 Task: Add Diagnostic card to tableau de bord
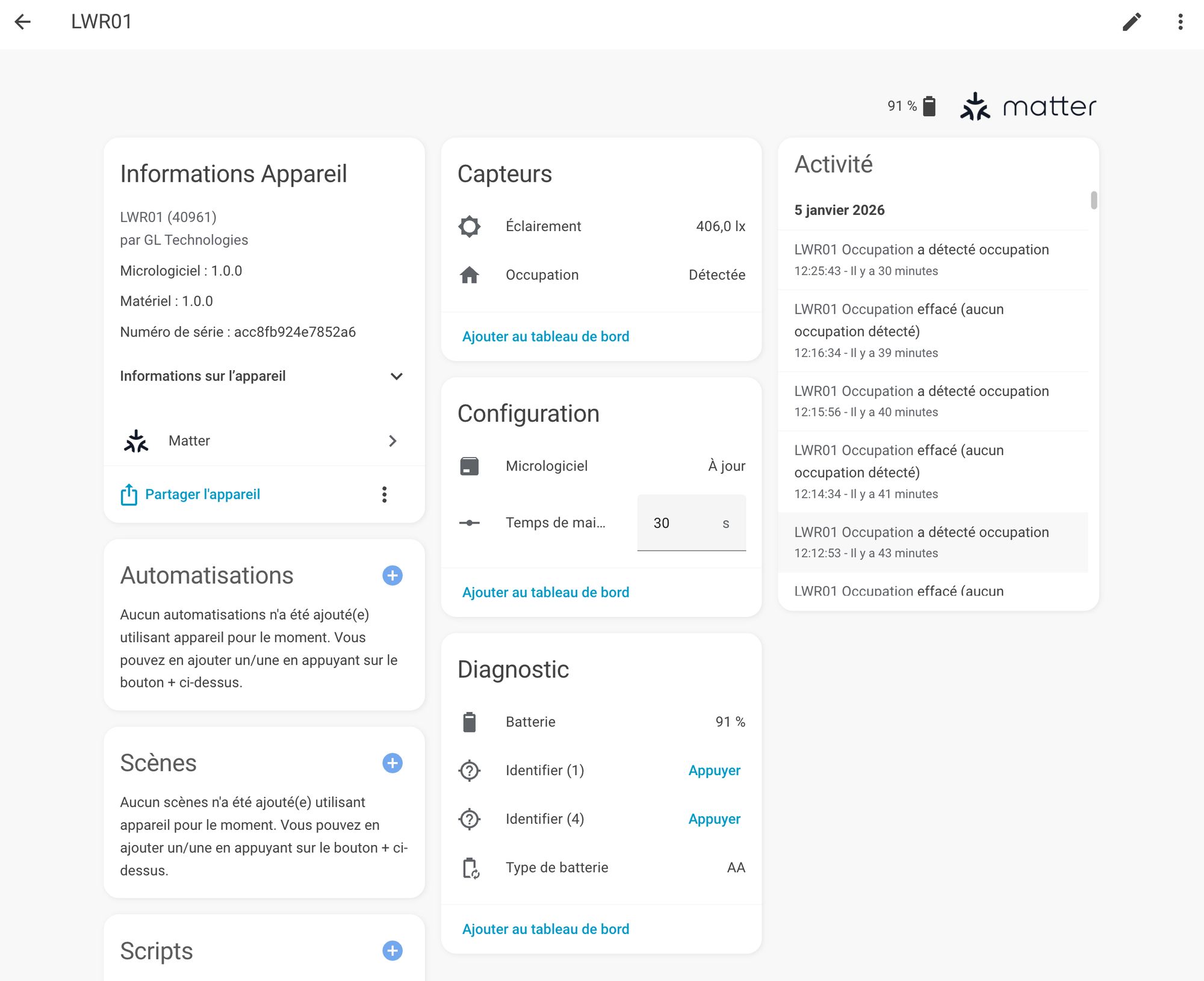pyautogui.click(x=545, y=929)
